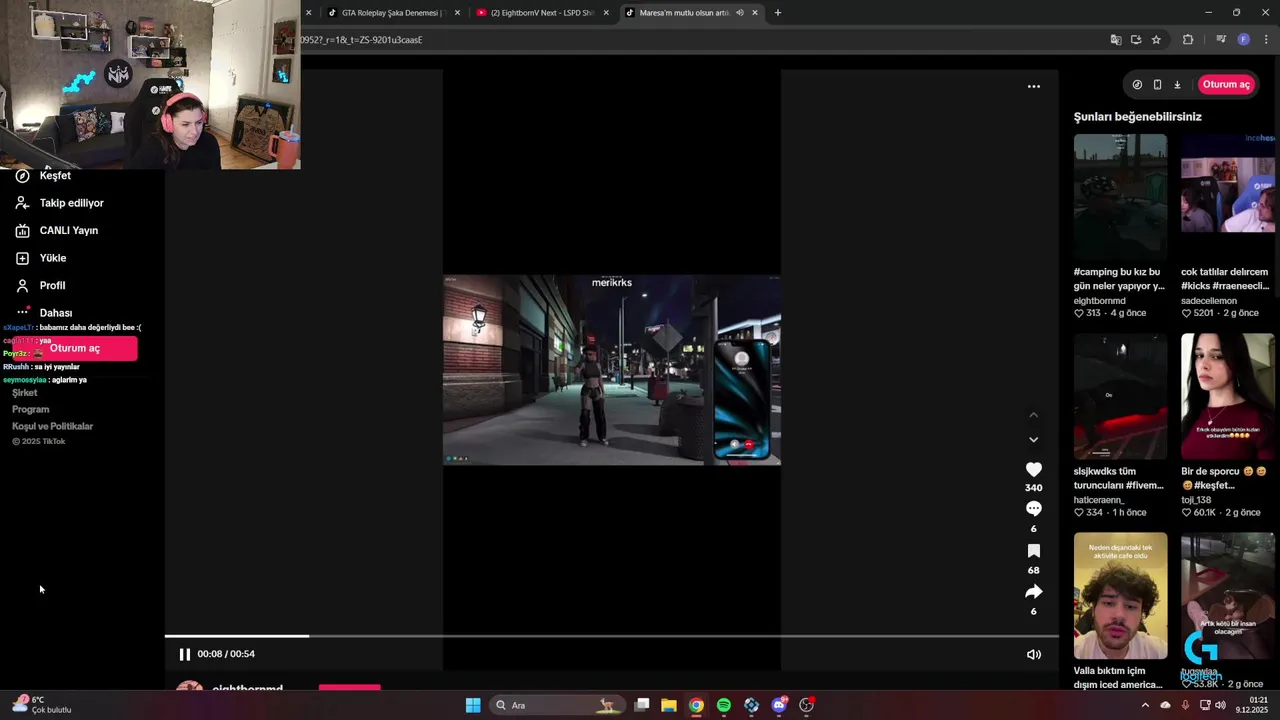Open comments via the speech bubble icon
This screenshot has height=720, width=1280.
tap(1033, 509)
